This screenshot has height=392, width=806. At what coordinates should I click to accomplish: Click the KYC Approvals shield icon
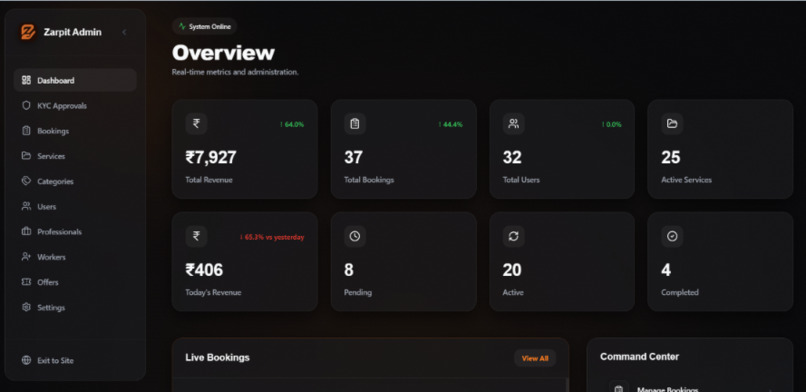26,105
